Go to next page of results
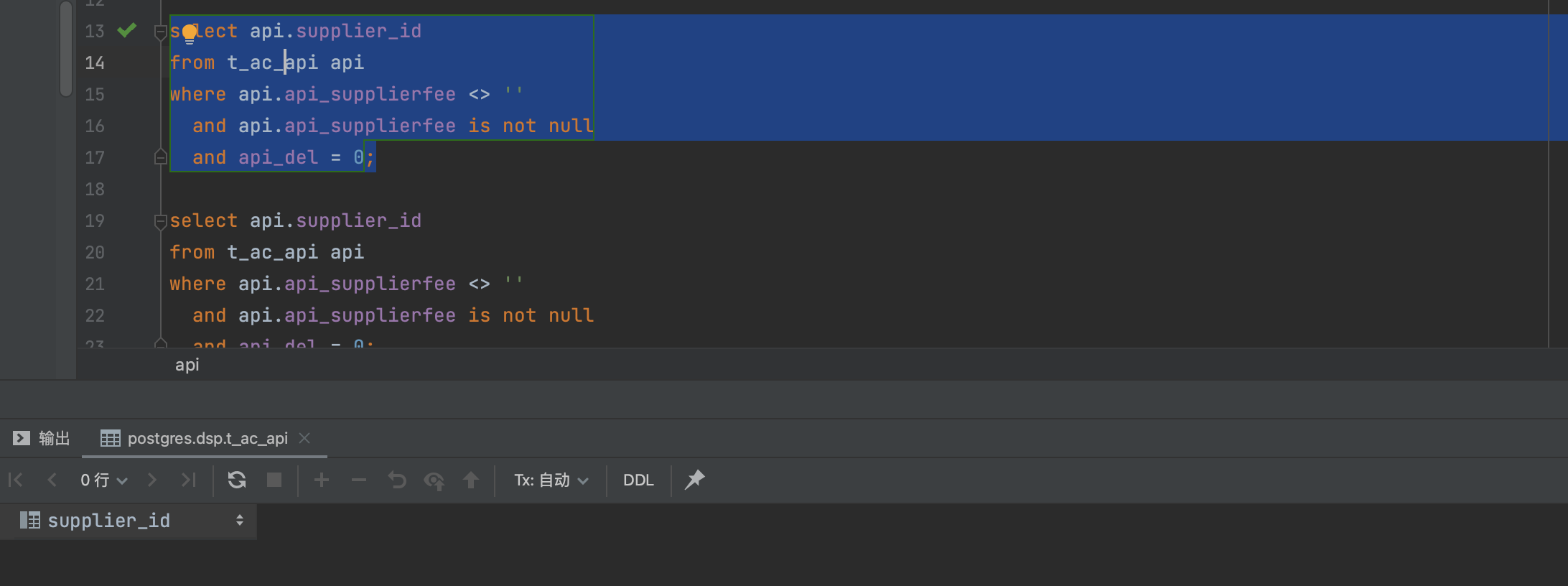 pyautogui.click(x=152, y=480)
